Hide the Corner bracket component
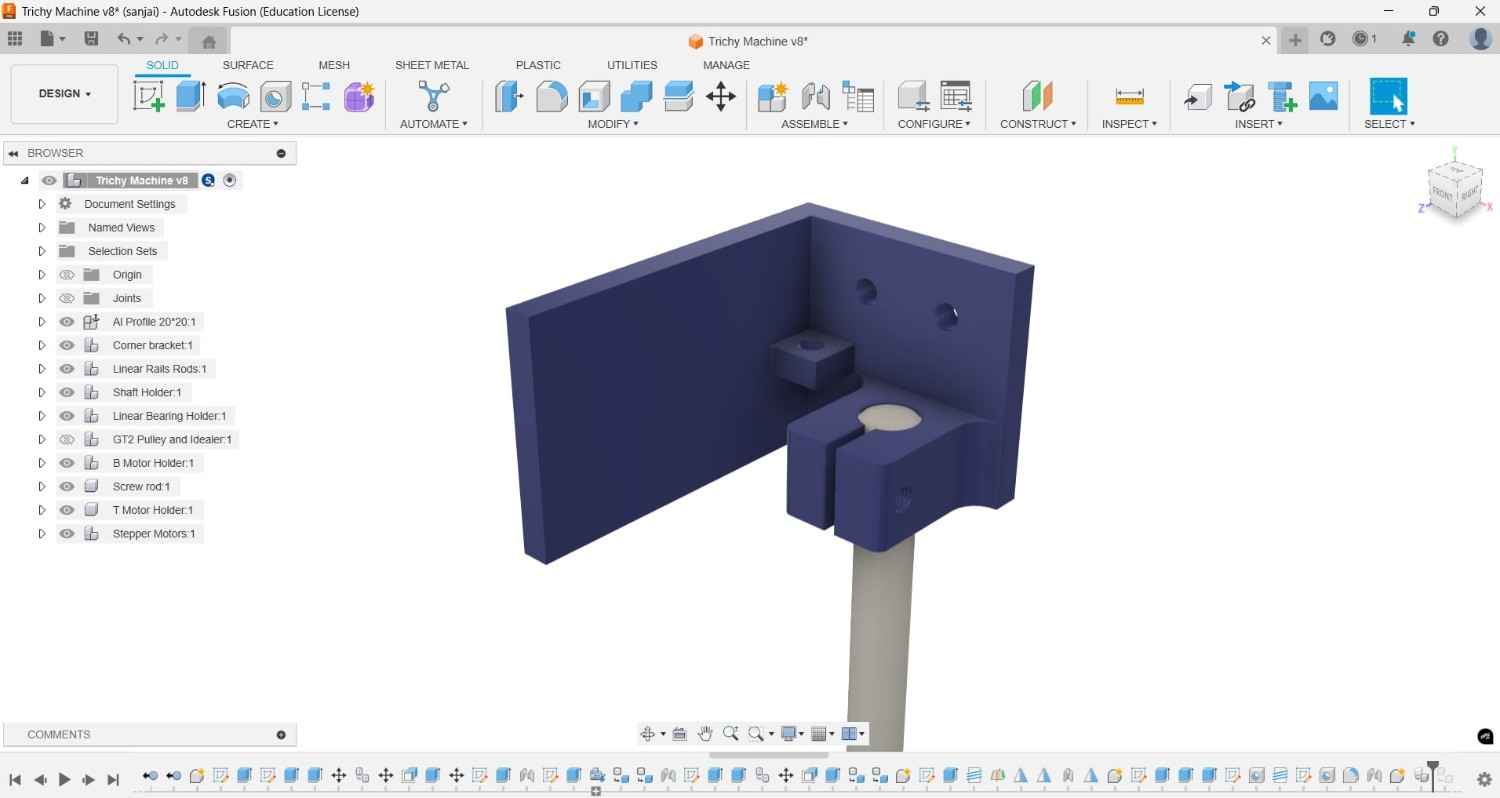Screen dimensions: 1500x798 (66, 345)
